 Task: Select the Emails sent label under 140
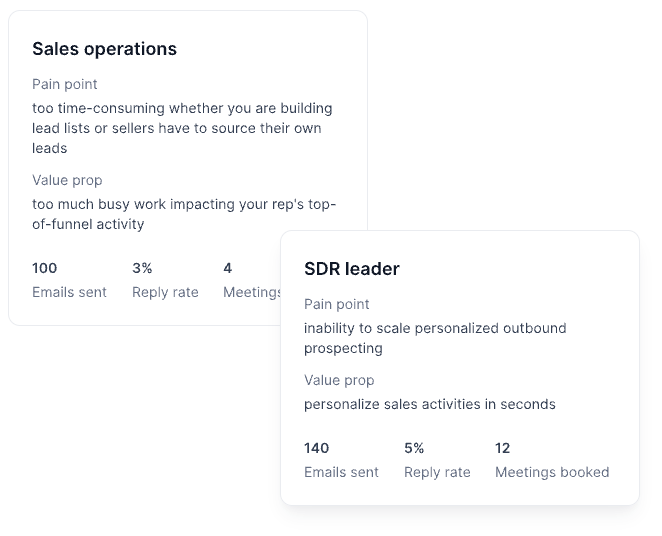point(341,472)
